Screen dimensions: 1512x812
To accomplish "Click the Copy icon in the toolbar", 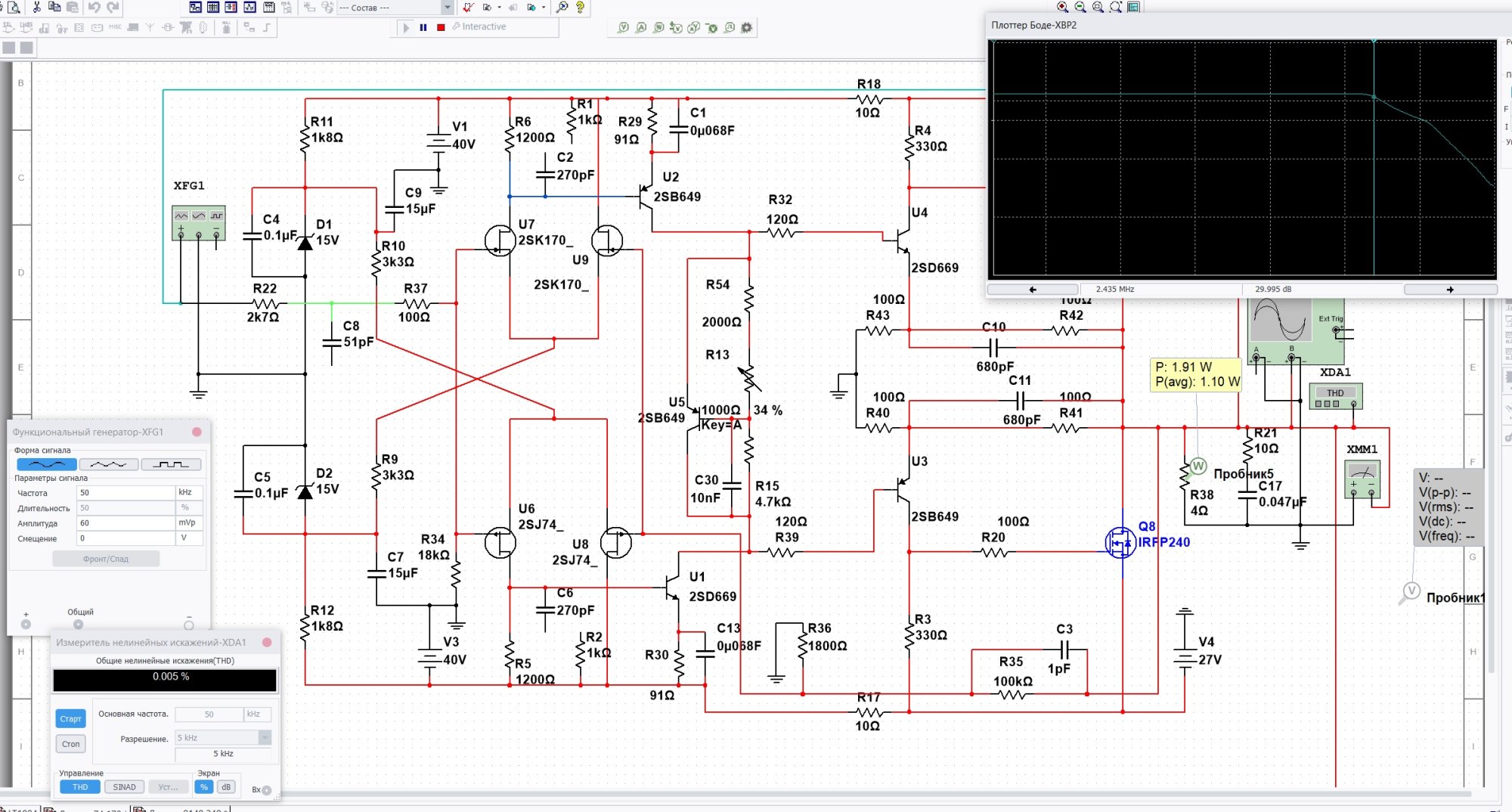I will pyautogui.click(x=54, y=7).
